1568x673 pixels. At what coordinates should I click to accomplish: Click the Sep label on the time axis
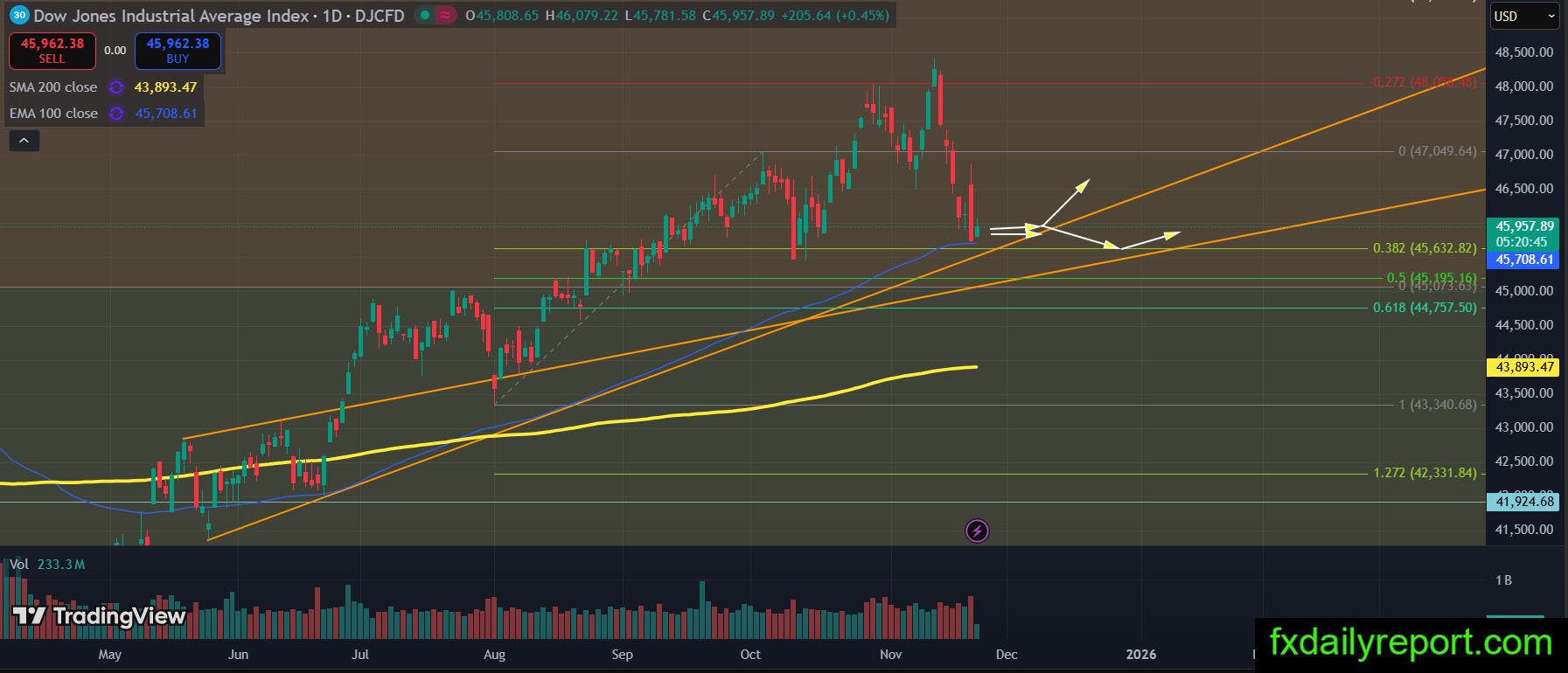pos(622,655)
